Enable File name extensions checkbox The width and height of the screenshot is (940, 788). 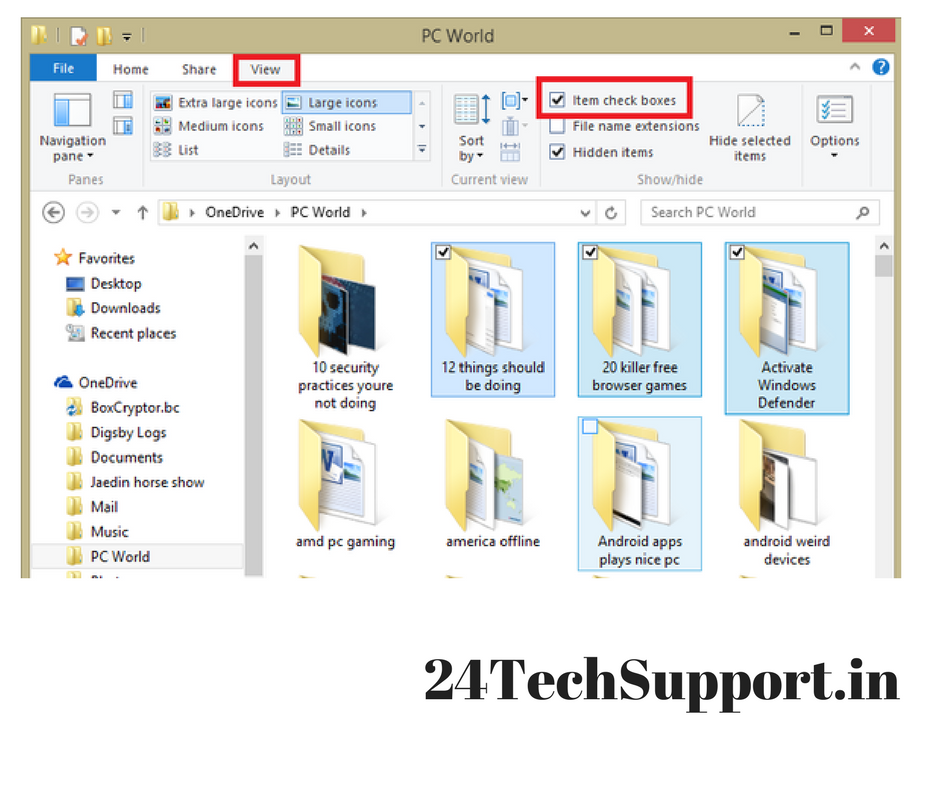(558, 126)
